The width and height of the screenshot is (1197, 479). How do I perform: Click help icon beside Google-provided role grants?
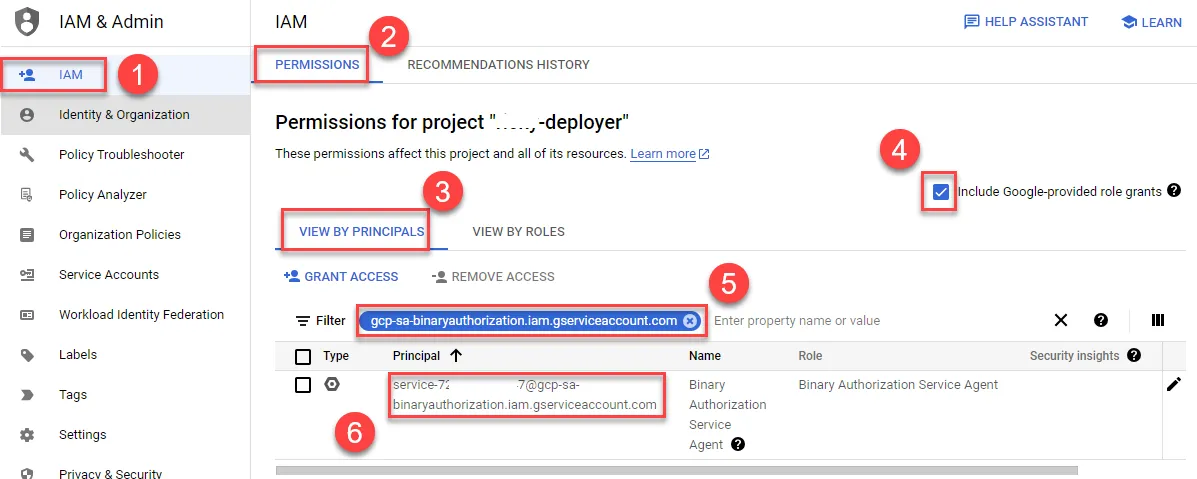pos(1174,190)
